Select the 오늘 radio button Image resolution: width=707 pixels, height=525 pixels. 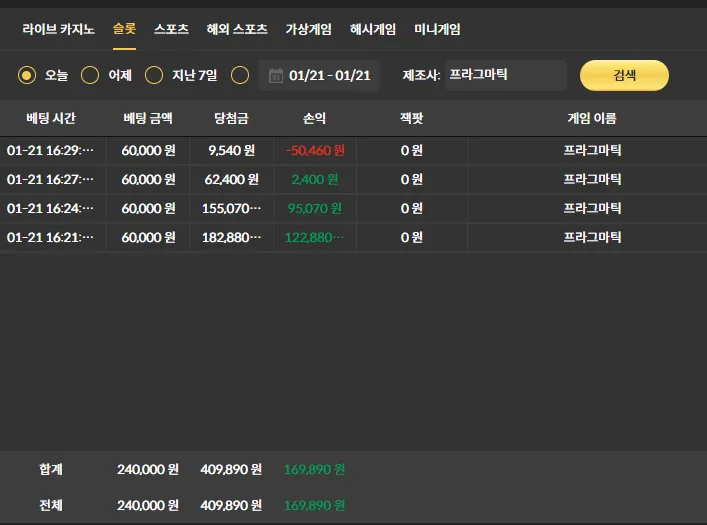click(x=27, y=75)
